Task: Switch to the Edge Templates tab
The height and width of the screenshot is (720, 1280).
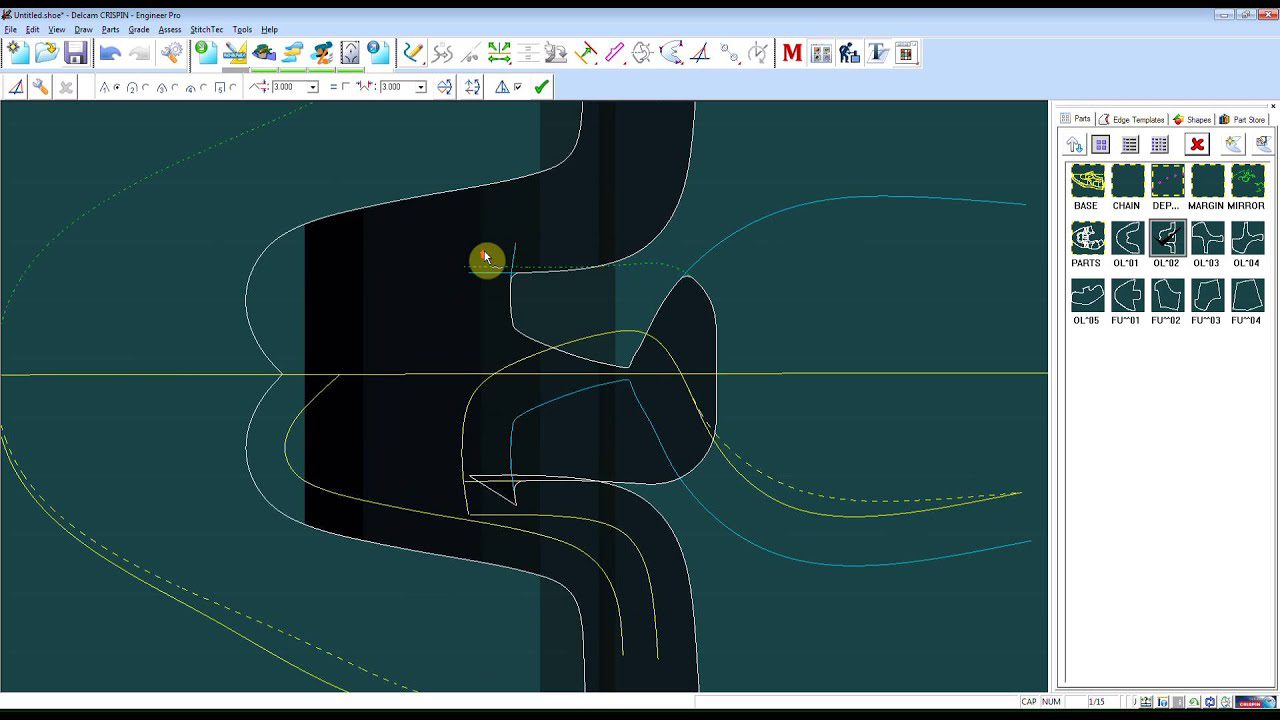Action: tap(1132, 120)
